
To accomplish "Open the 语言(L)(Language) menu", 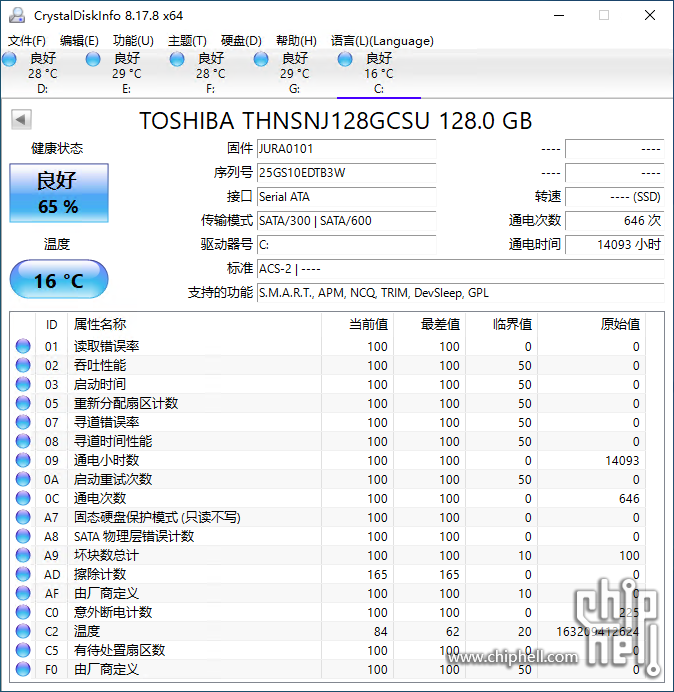I will click(382, 41).
